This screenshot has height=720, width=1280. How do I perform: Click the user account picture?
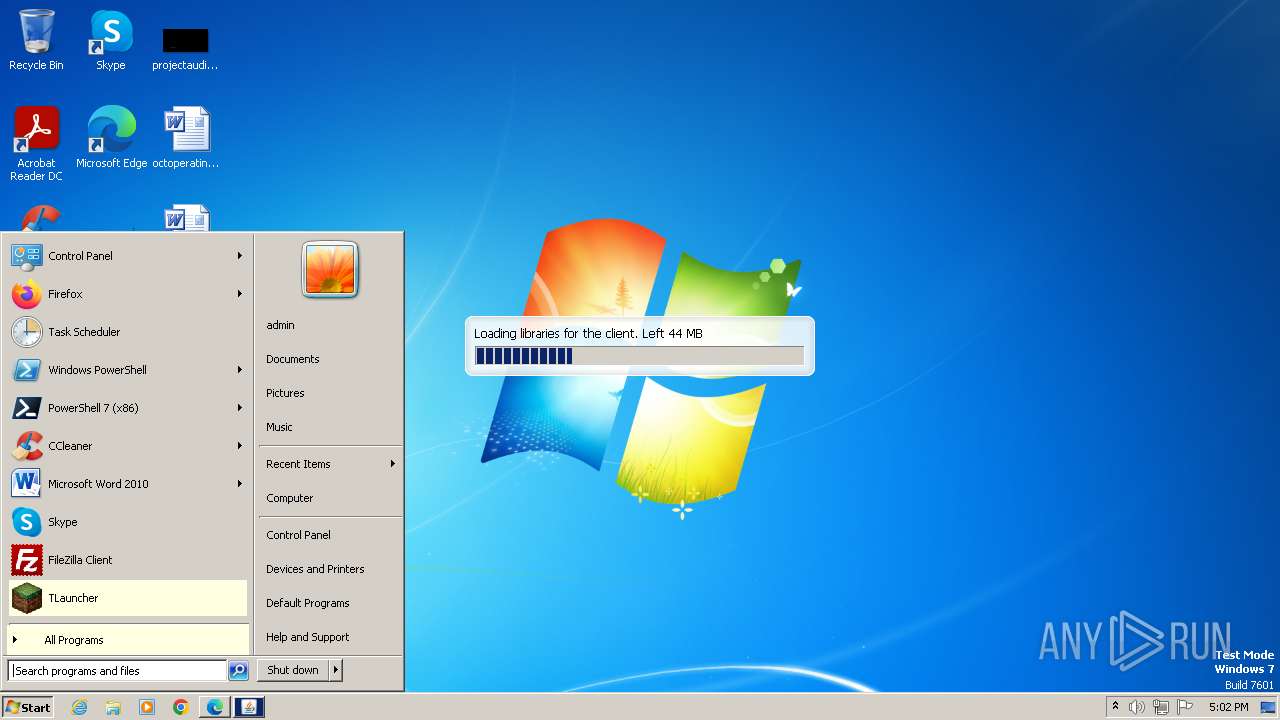330,270
